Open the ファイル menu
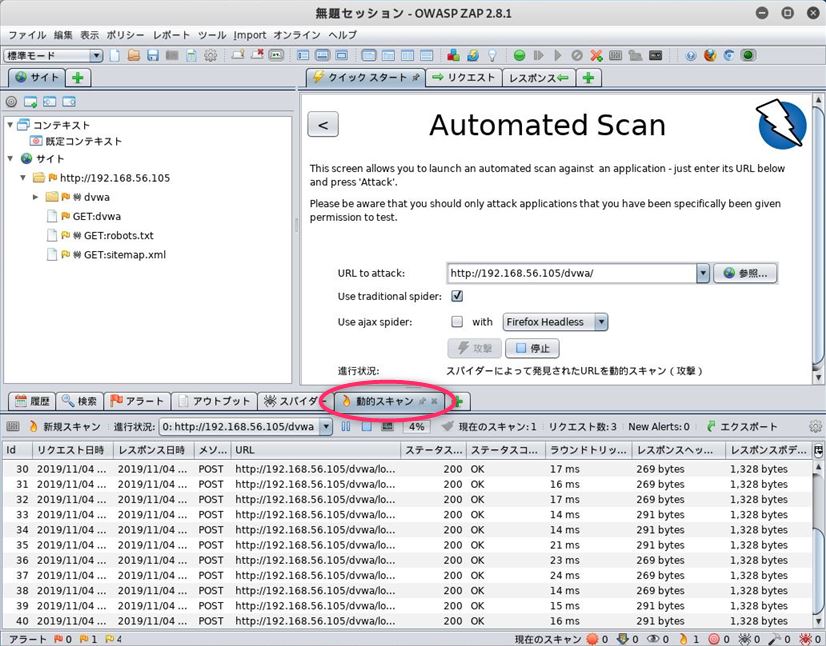Image resolution: width=826 pixels, height=646 pixels. point(27,35)
